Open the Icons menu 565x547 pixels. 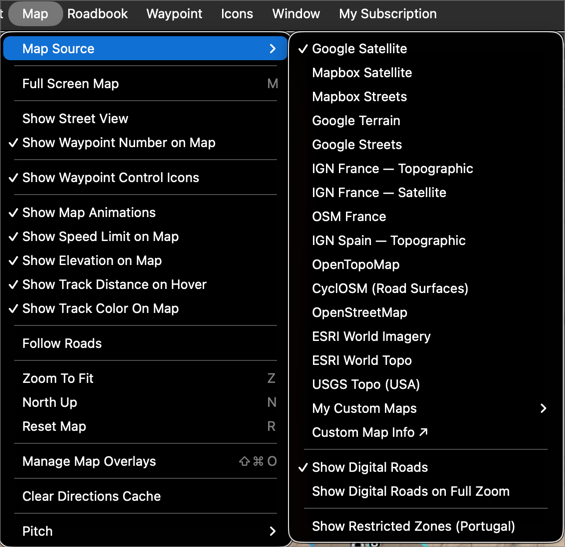[x=237, y=14]
